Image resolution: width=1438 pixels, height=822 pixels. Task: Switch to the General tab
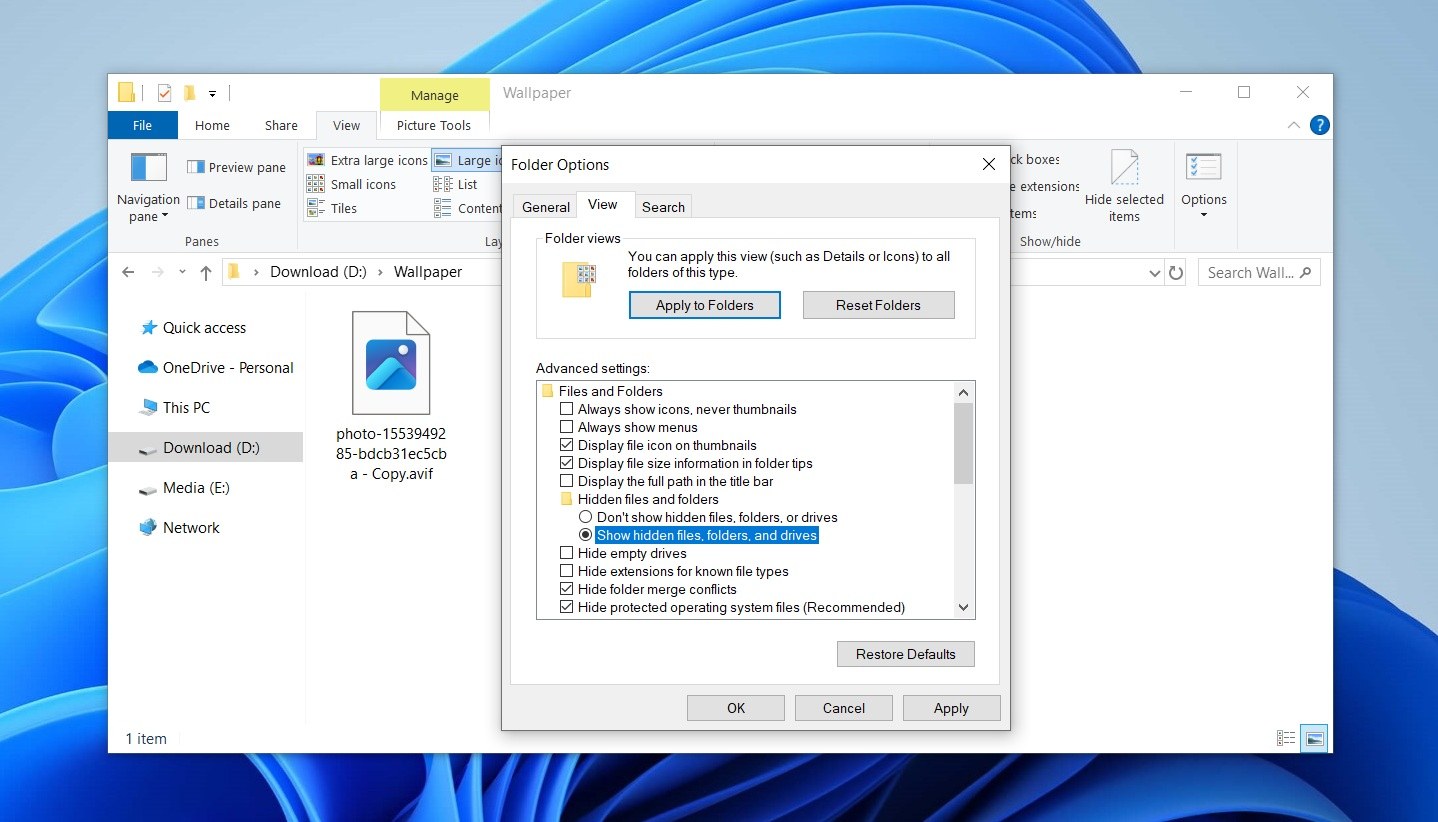tap(545, 206)
